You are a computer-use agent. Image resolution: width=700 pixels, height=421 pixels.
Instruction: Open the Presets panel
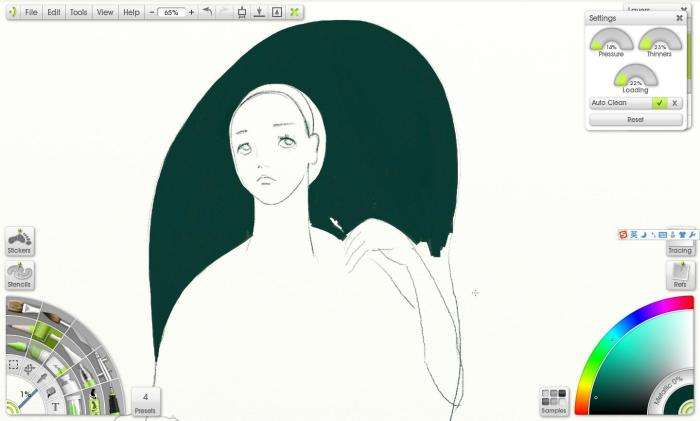tap(145, 402)
